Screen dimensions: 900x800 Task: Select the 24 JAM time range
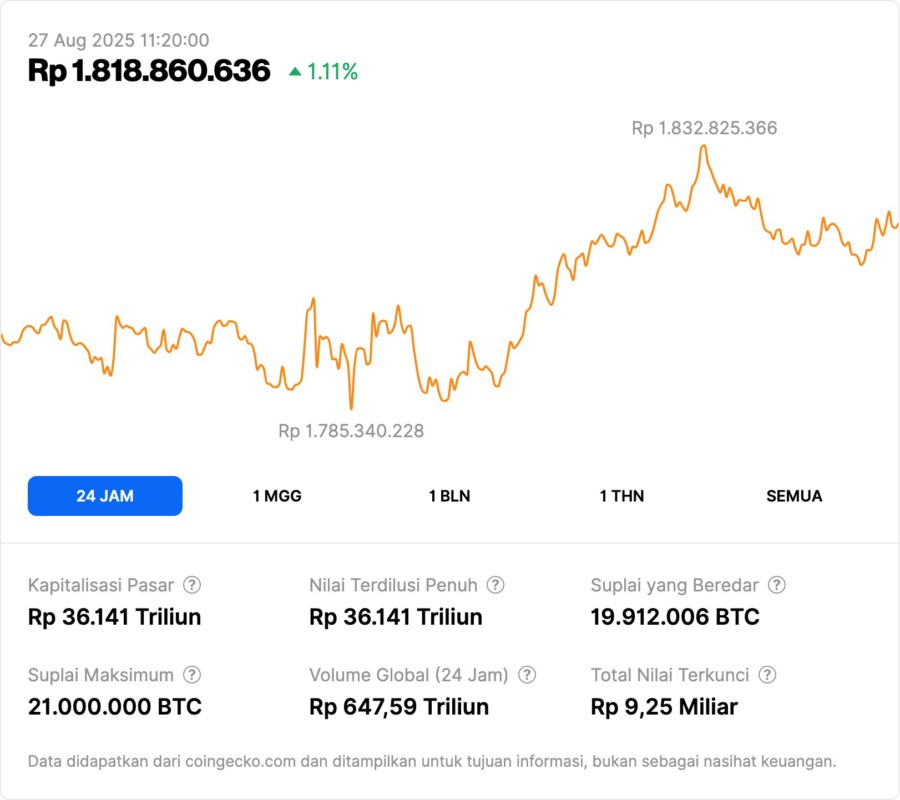[x=105, y=496]
